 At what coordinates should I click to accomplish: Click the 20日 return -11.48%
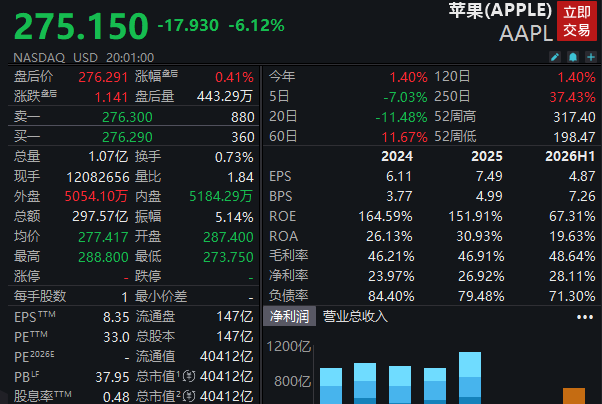[x=401, y=117]
